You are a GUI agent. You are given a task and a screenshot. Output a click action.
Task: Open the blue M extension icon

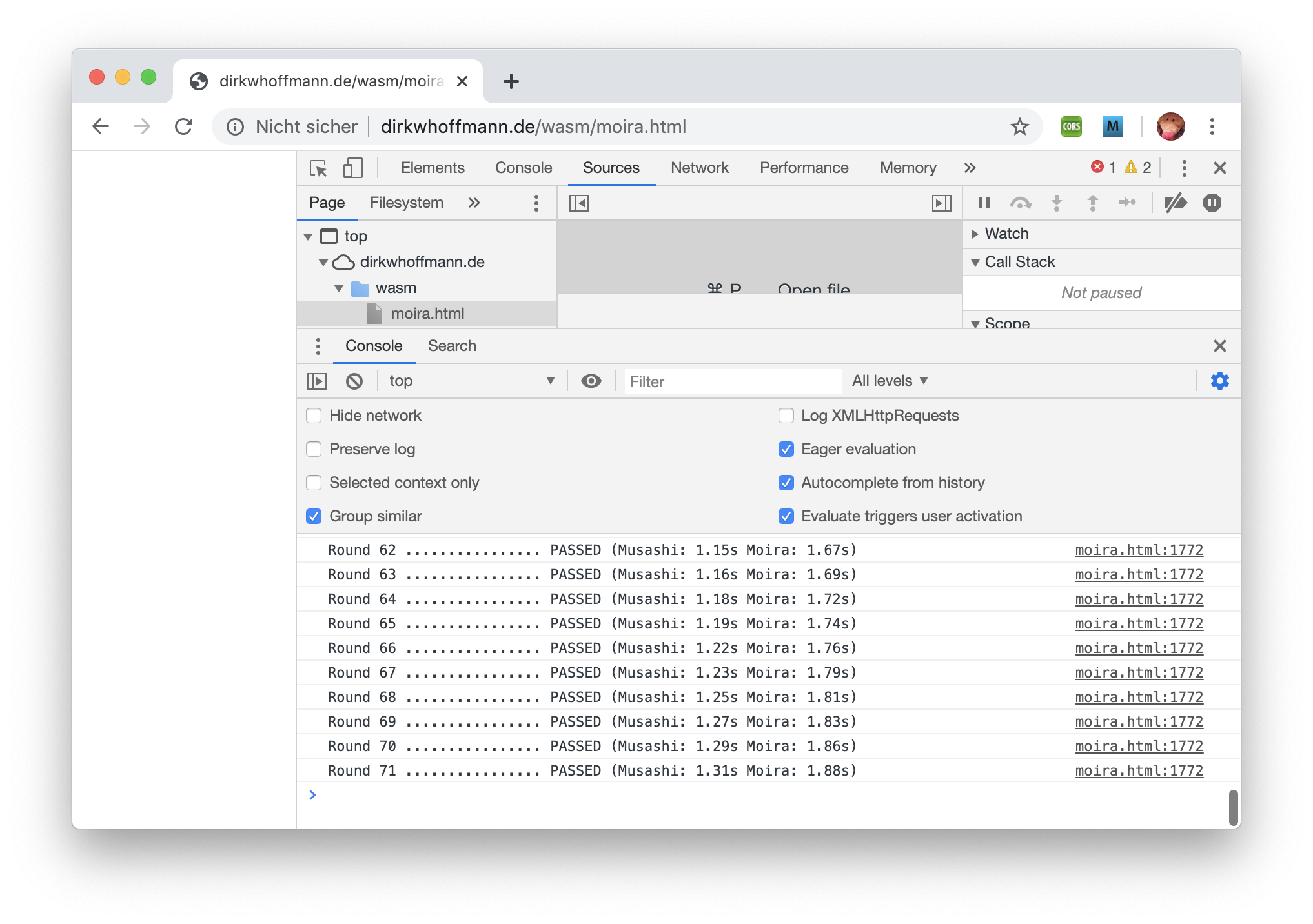click(1112, 126)
